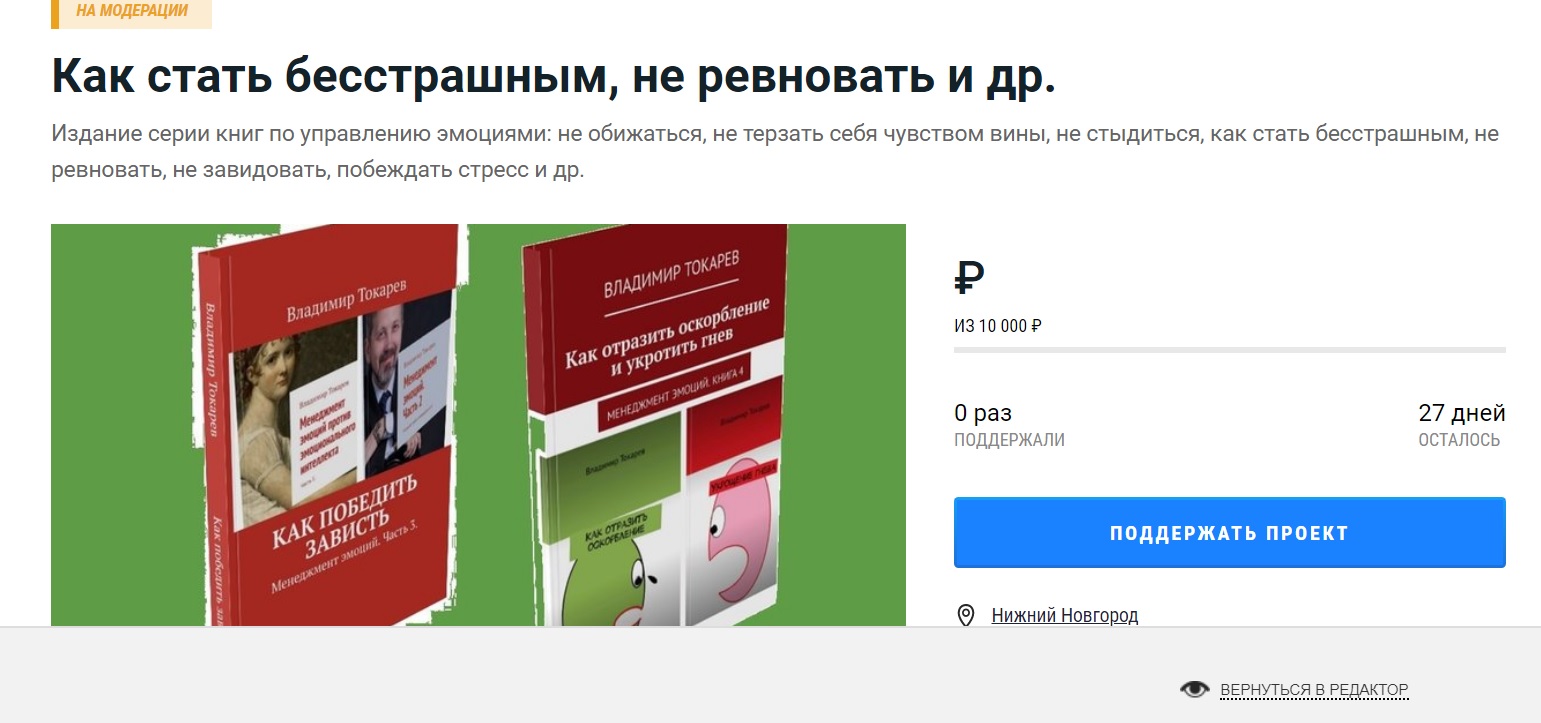Image resolution: width=1541 pixels, height=723 pixels.
Task: Return to the editor via «Вернуться в редактор»
Action: pyautogui.click(x=1314, y=690)
